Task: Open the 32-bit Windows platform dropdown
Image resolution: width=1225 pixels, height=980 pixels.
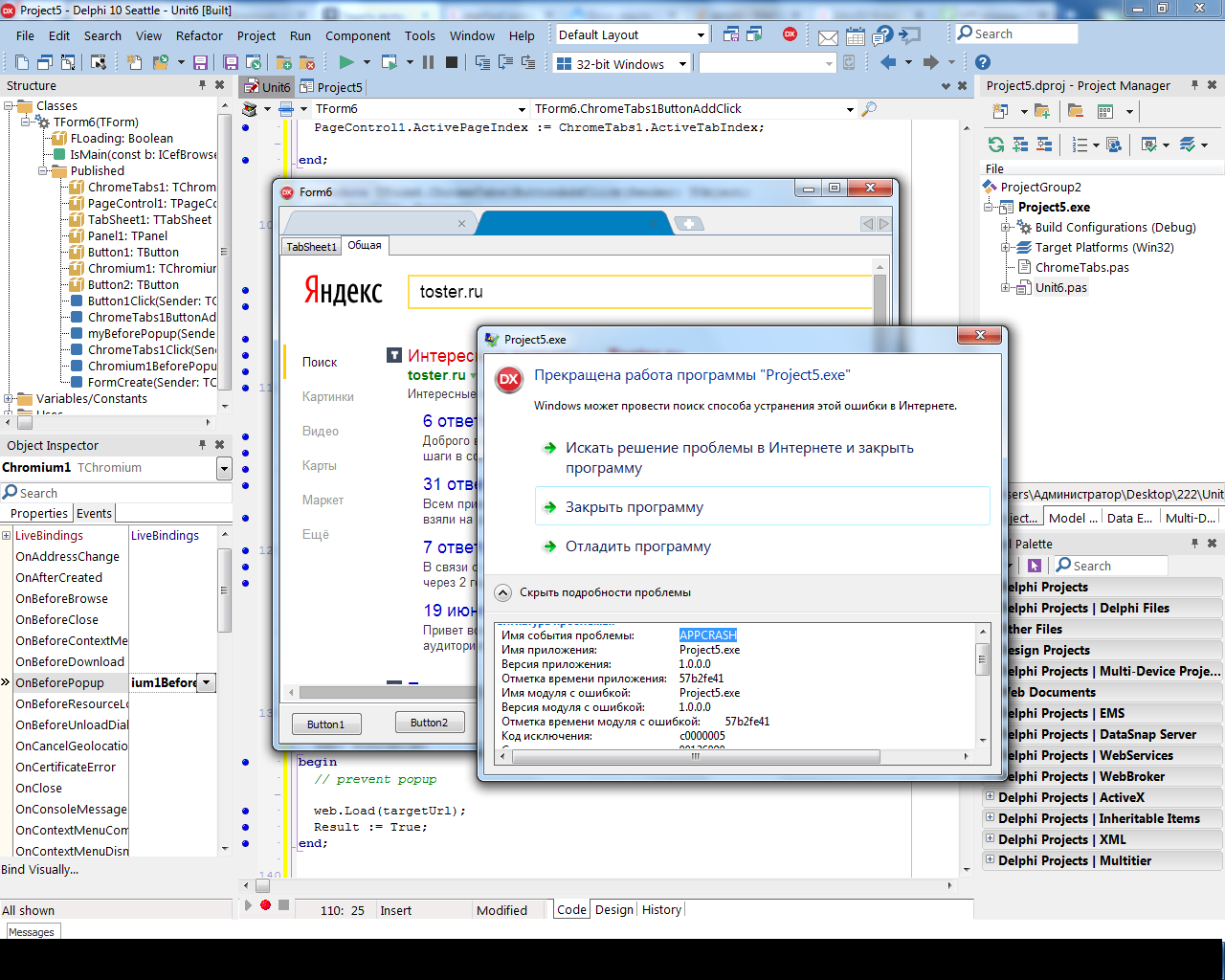Action: 682,64
